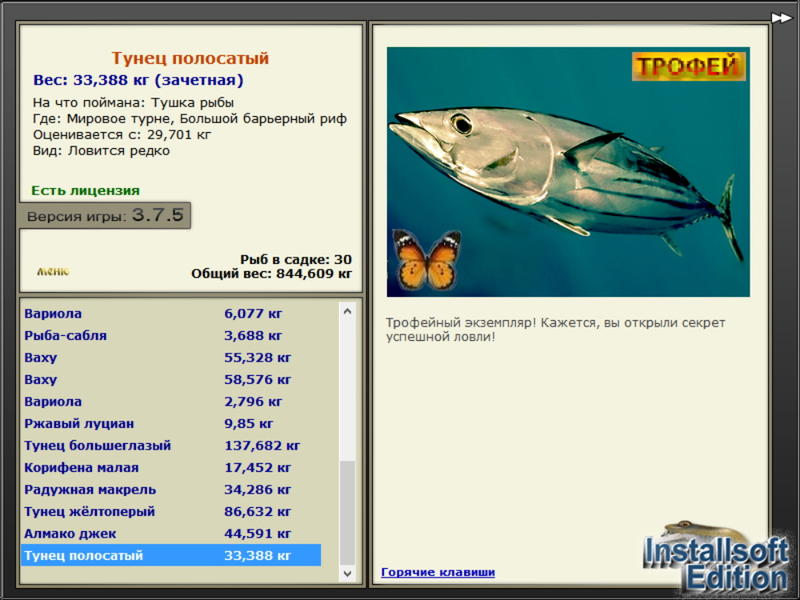Click the fish list scrollbar thumb

347,513
